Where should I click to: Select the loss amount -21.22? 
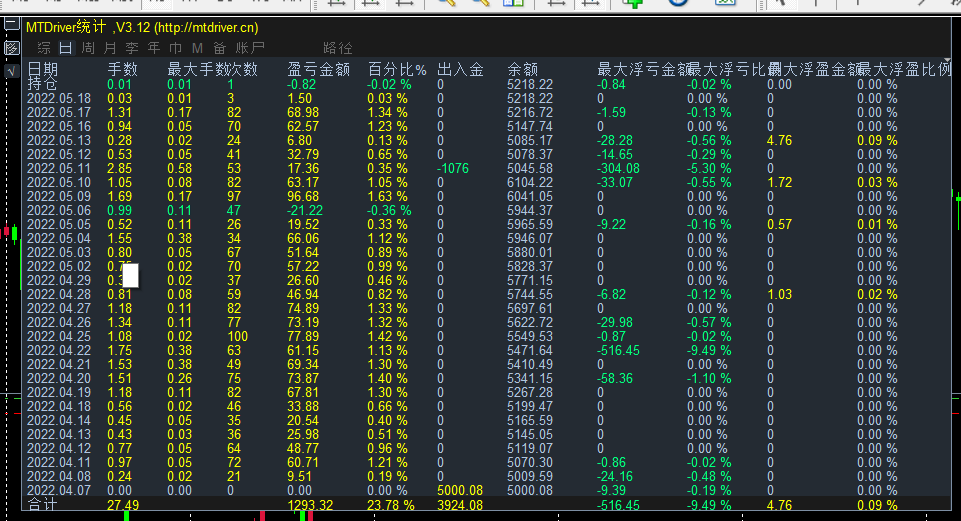click(305, 210)
